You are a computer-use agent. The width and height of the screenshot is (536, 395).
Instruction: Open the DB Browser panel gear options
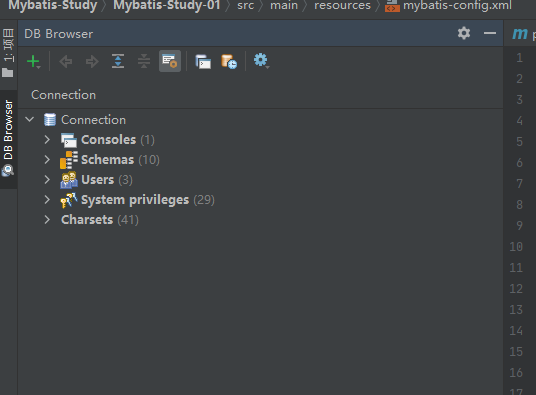(x=464, y=33)
